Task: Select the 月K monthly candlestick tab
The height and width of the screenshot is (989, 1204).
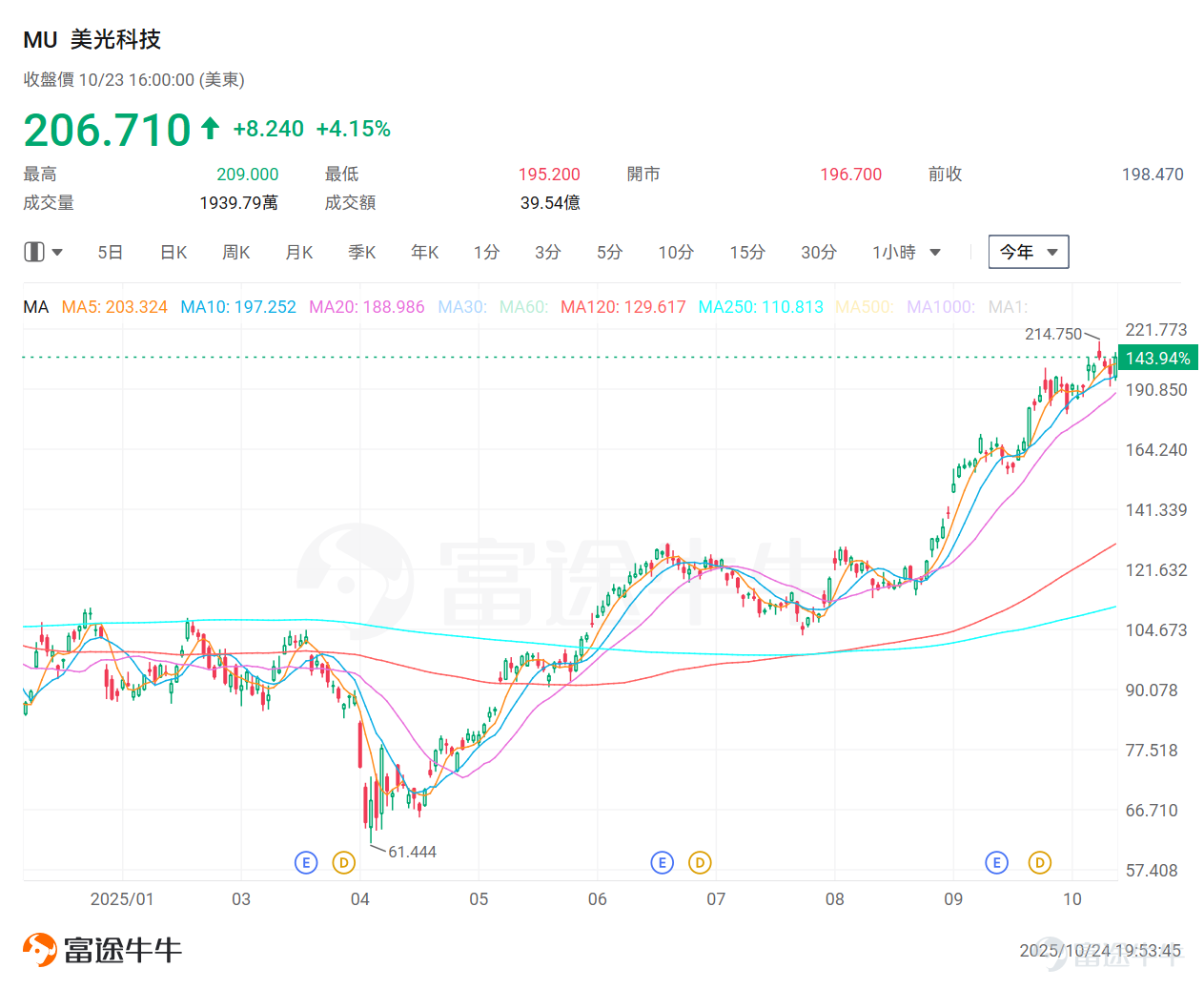Action: (x=299, y=253)
